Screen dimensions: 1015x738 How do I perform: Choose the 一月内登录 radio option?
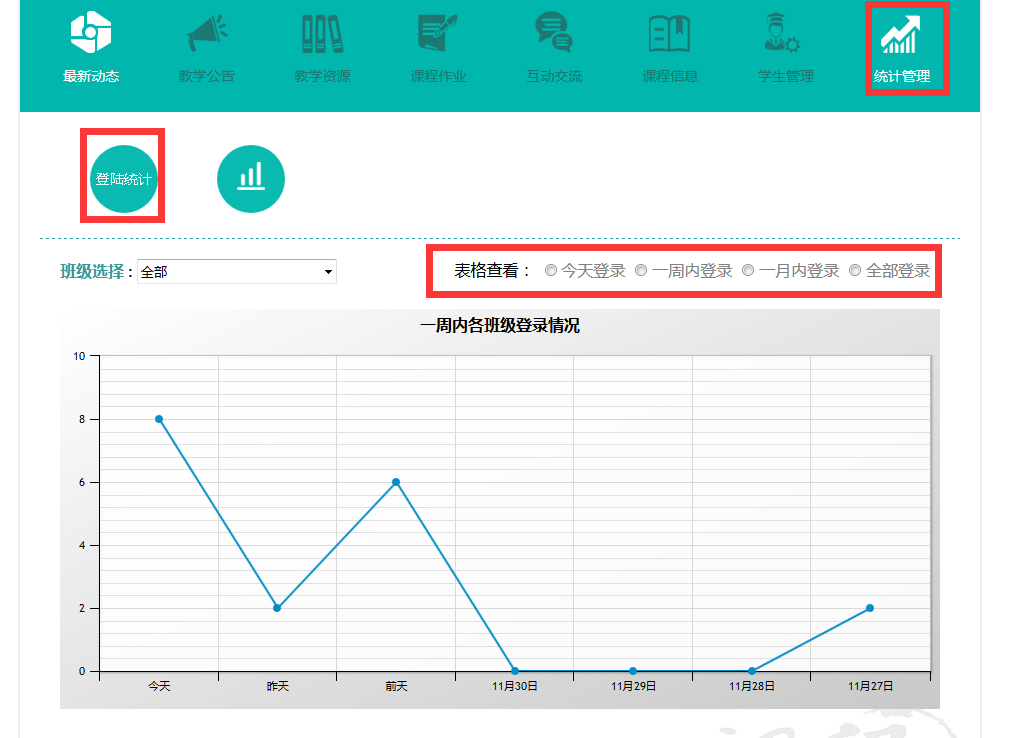[748, 271]
